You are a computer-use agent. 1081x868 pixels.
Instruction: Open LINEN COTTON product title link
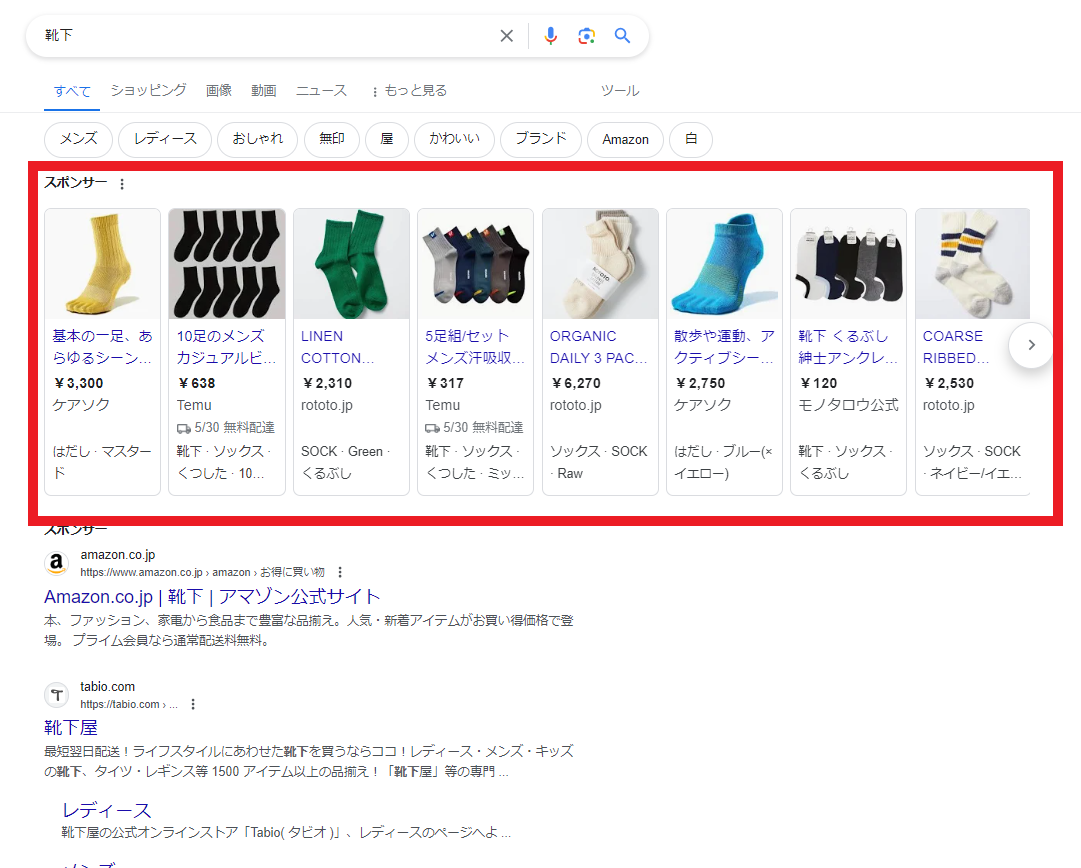[x=338, y=347]
